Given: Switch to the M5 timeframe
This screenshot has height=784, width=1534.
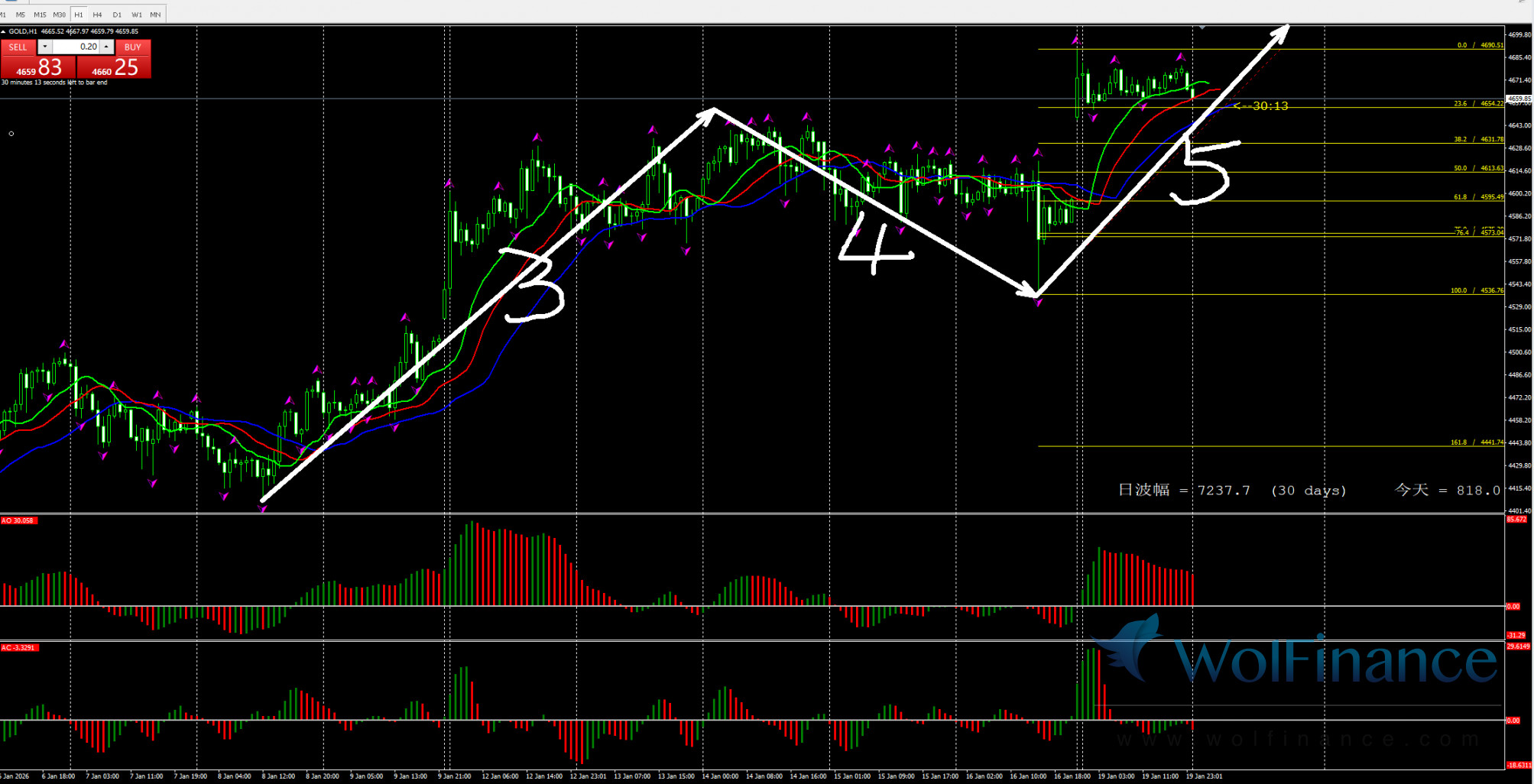Looking at the screenshot, I should 21,15.
